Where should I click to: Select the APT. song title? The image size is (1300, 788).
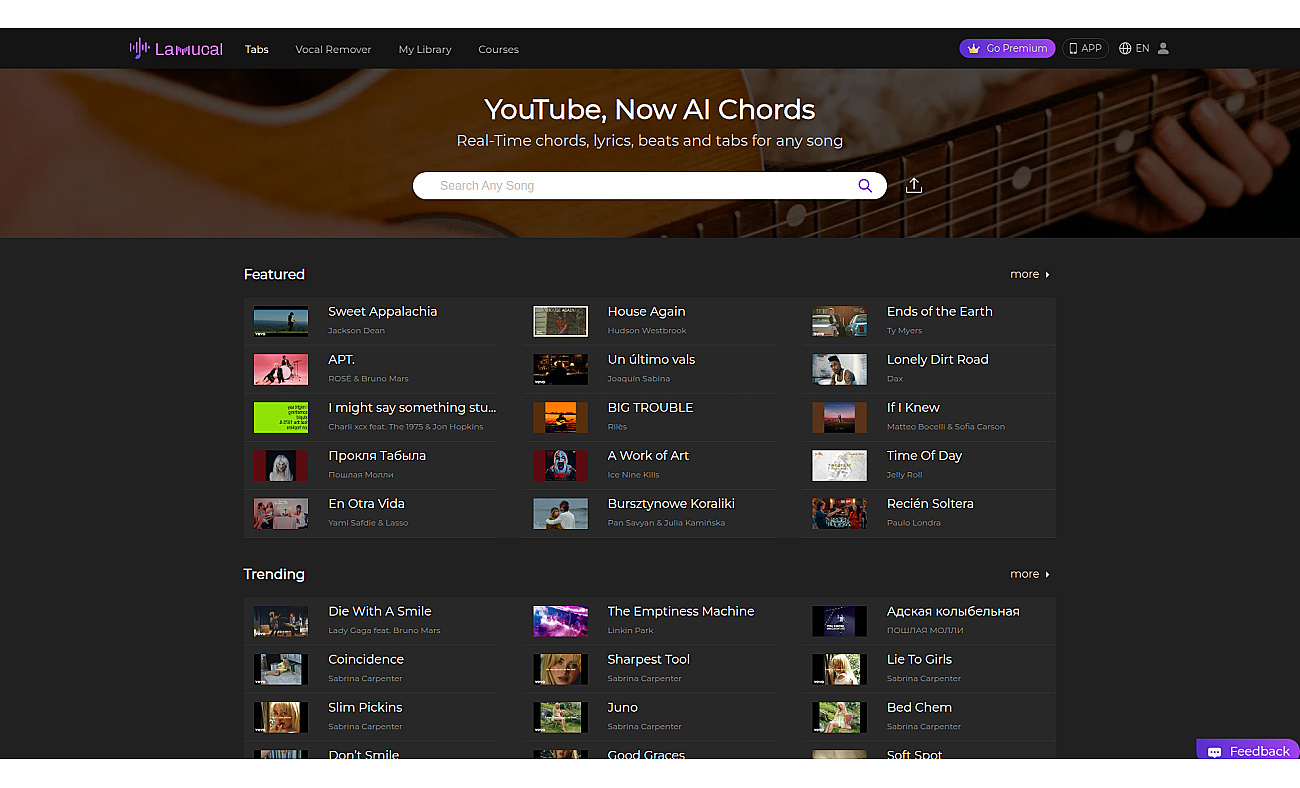click(342, 360)
